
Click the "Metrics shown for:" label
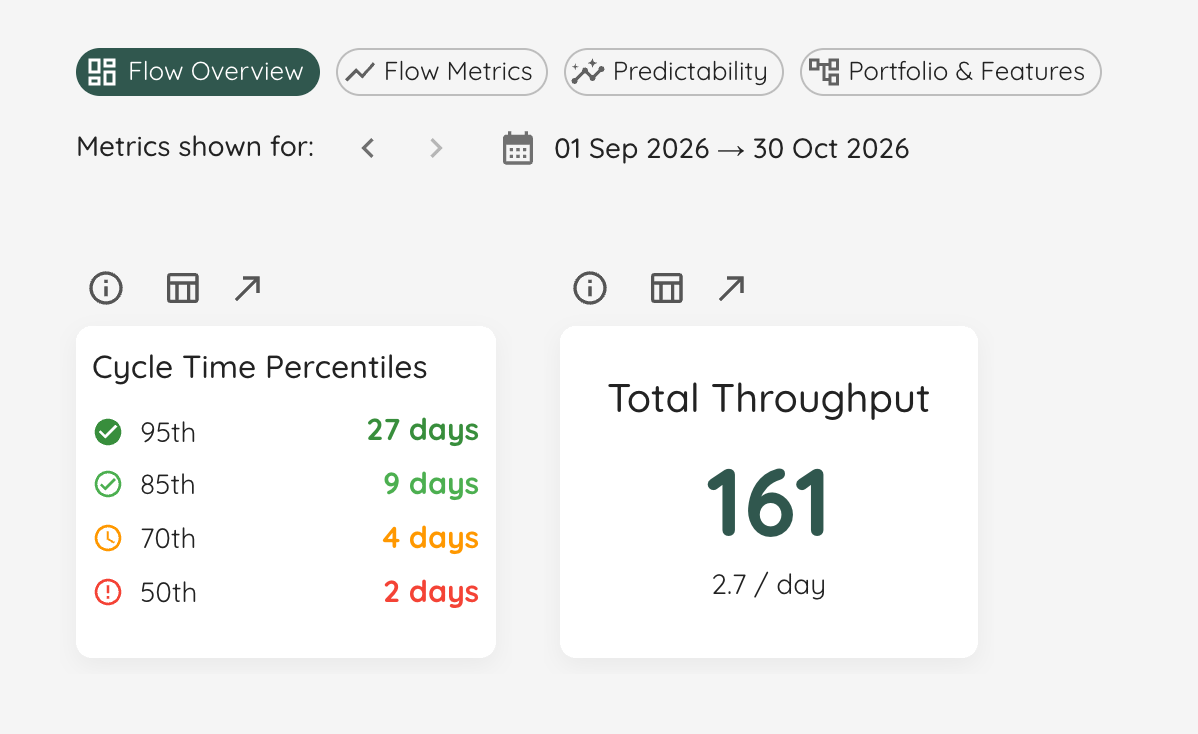tap(196, 146)
